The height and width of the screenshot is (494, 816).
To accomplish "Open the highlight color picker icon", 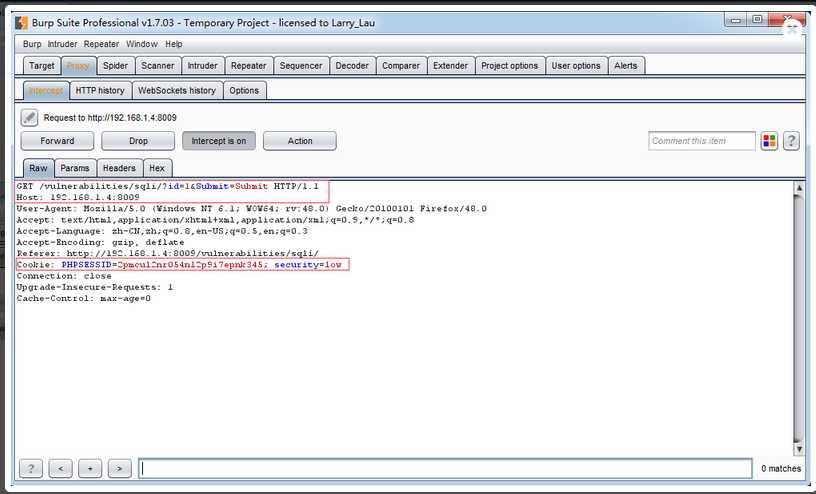I will point(769,141).
